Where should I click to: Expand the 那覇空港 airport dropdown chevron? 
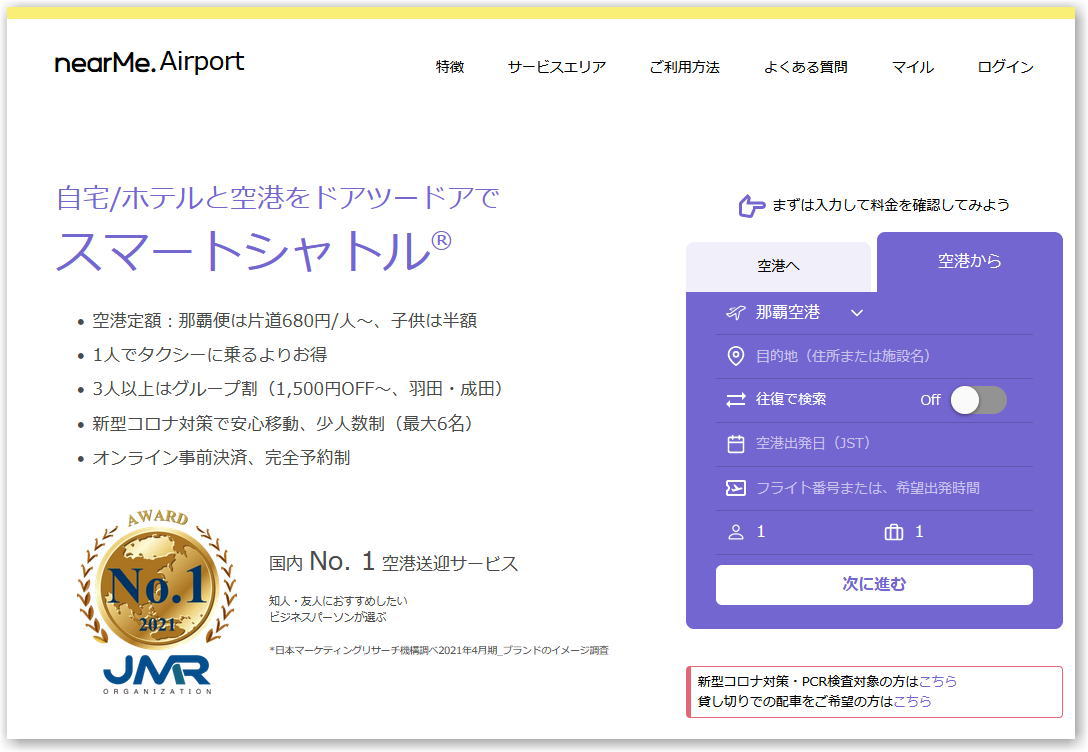point(857,313)
